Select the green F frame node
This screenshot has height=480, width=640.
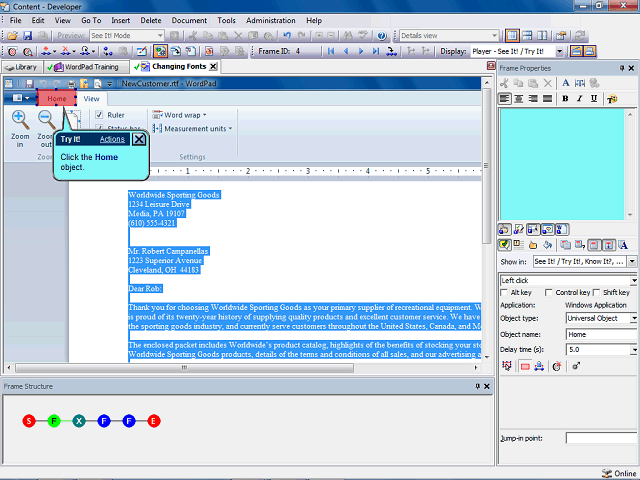click(x=54, y=421)
